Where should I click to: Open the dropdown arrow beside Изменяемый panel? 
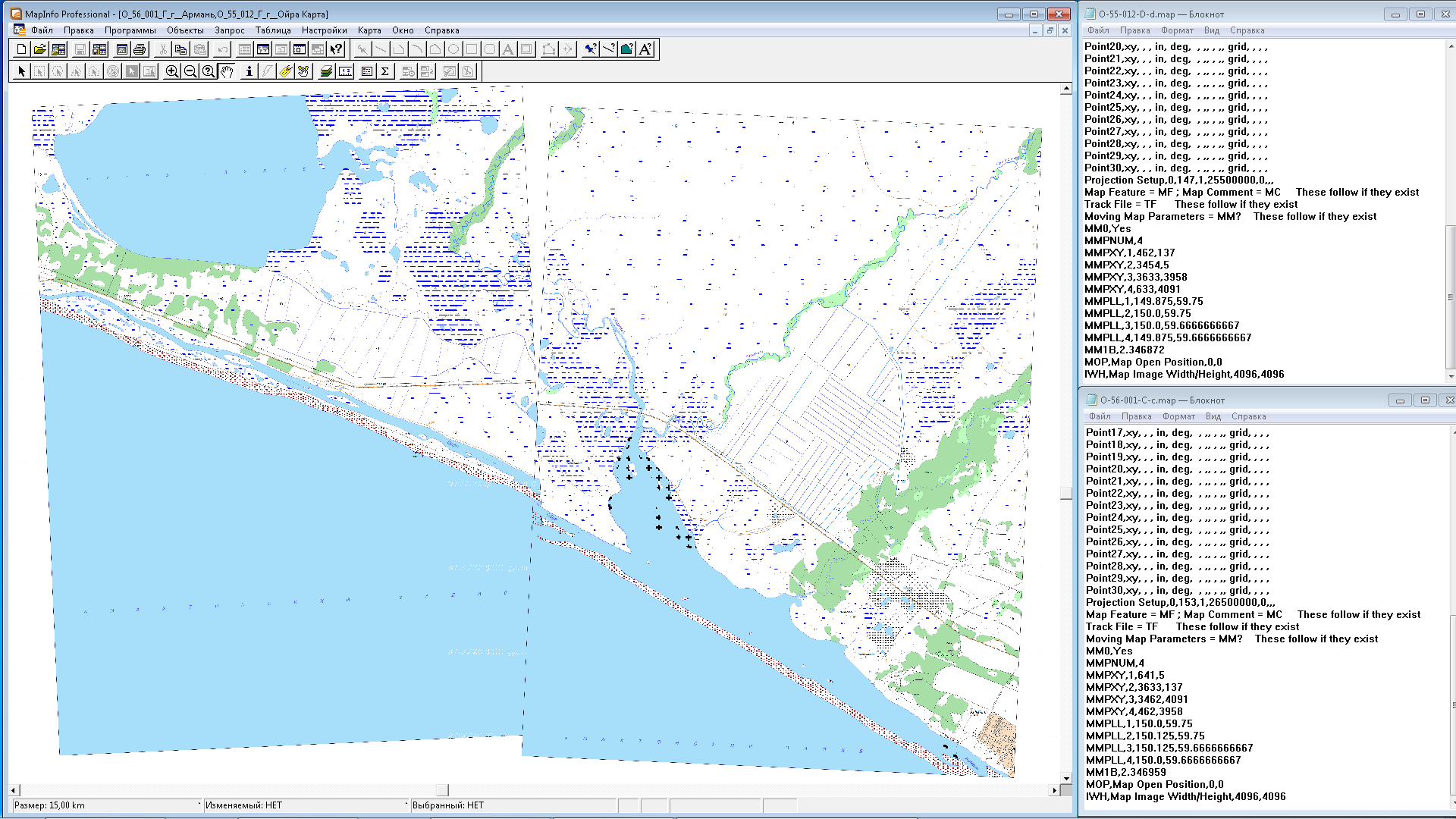click(403, 805)
